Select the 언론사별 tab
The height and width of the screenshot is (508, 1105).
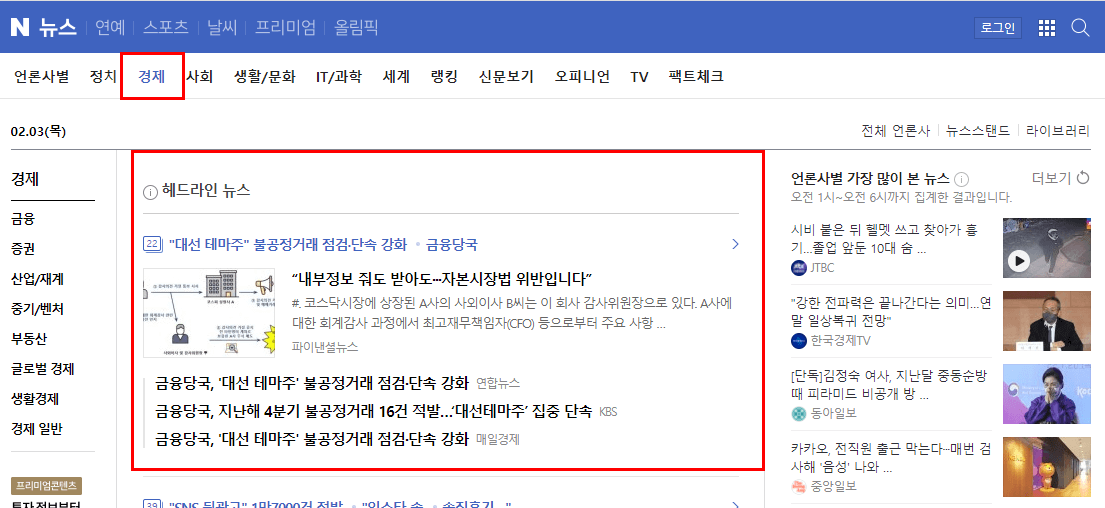[42, 76]
